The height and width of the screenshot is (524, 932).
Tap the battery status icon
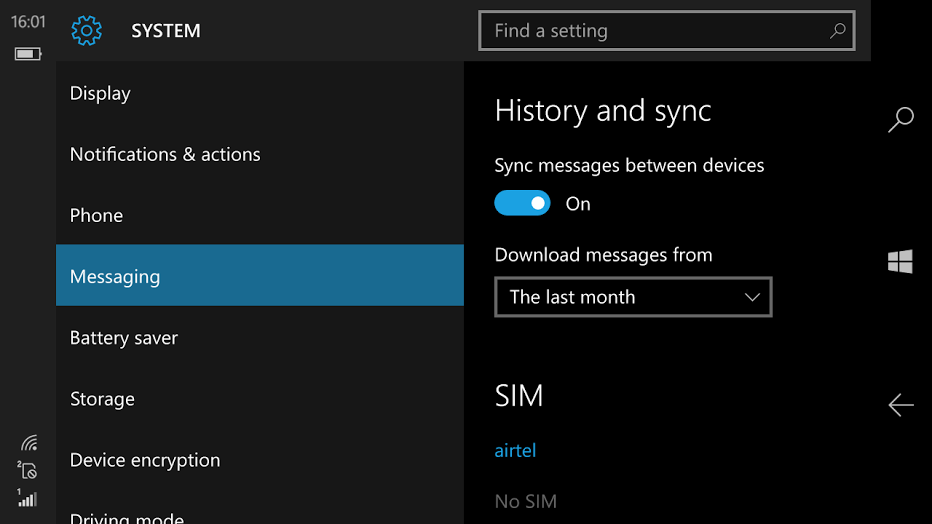pyautogui.click(x=27, y=53)
